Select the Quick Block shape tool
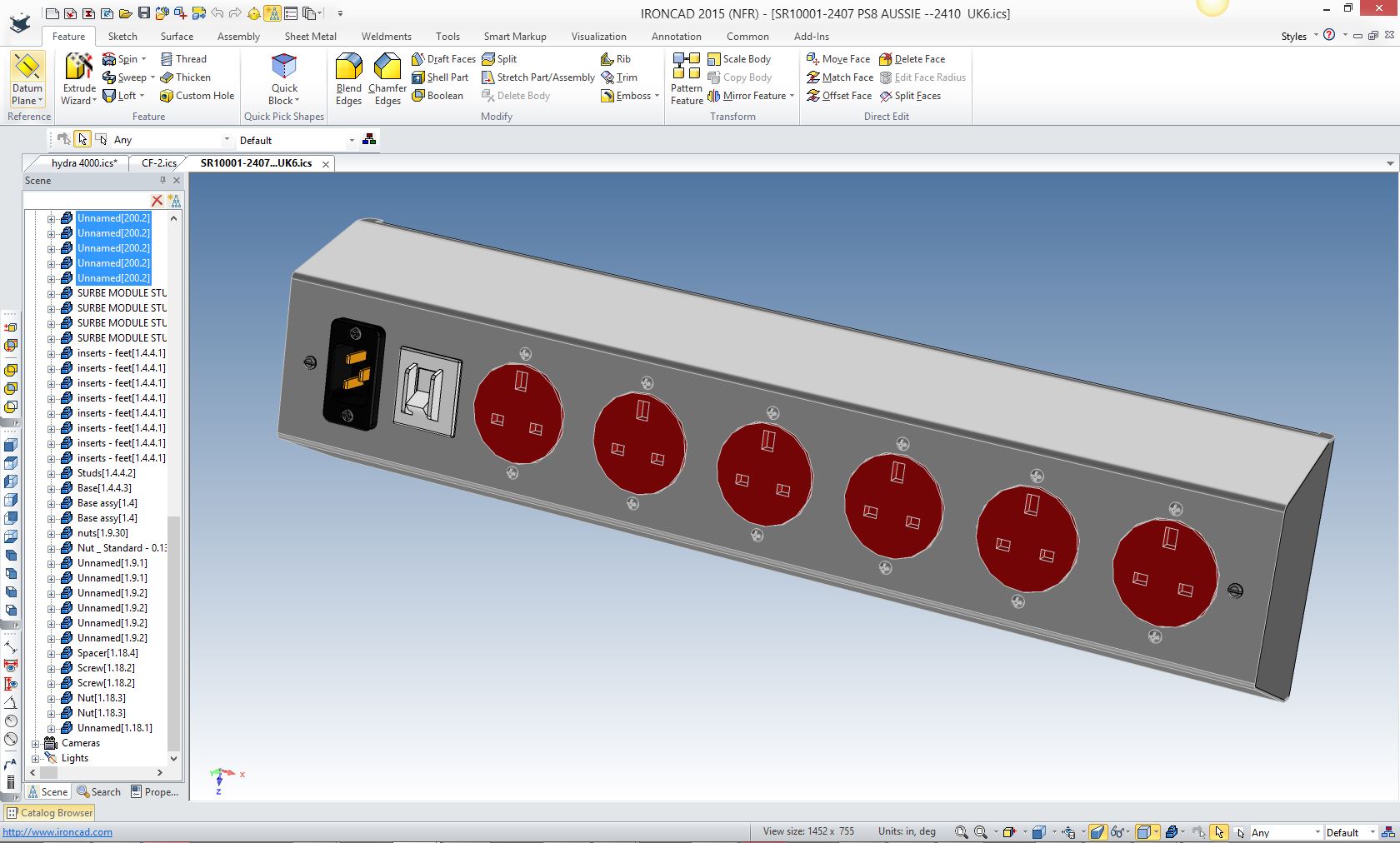The height and width of the screenshot is (843, 1400). coord(284,67)
